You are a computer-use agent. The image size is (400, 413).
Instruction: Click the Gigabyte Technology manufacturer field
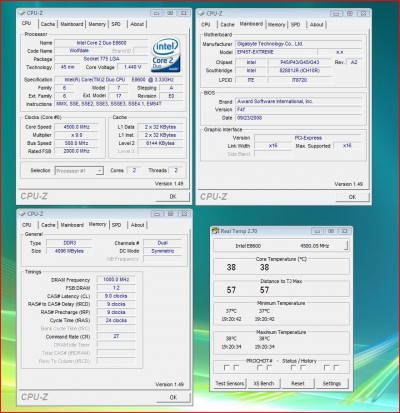pos(298,44)
